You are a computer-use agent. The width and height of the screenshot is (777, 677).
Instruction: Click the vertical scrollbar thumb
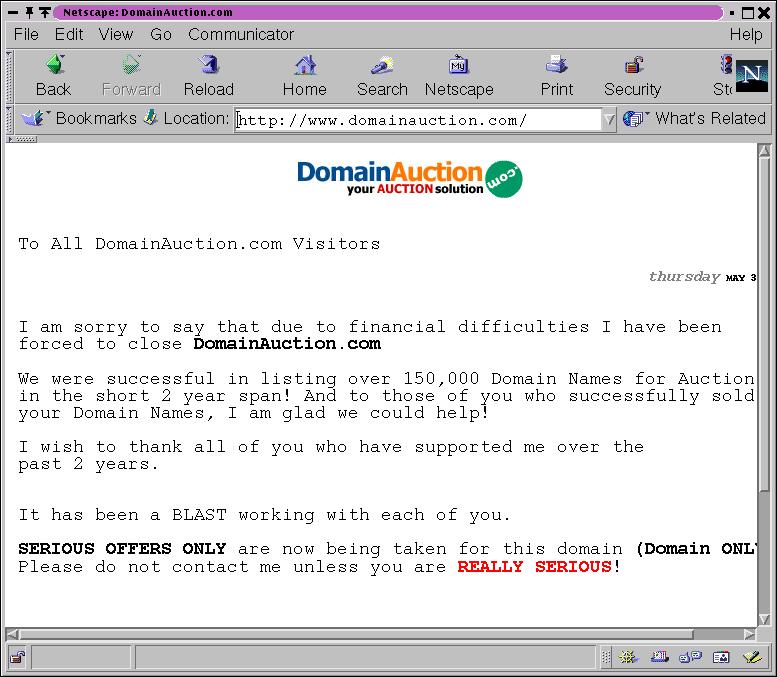pyautogui.click(x=764, y=324)
